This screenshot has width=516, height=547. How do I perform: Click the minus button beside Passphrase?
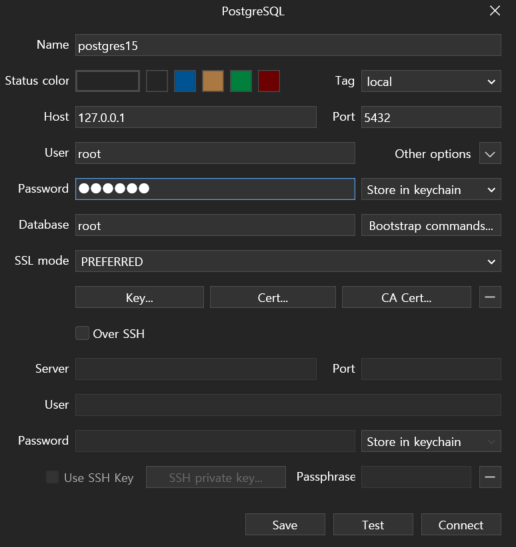[490, 477]
